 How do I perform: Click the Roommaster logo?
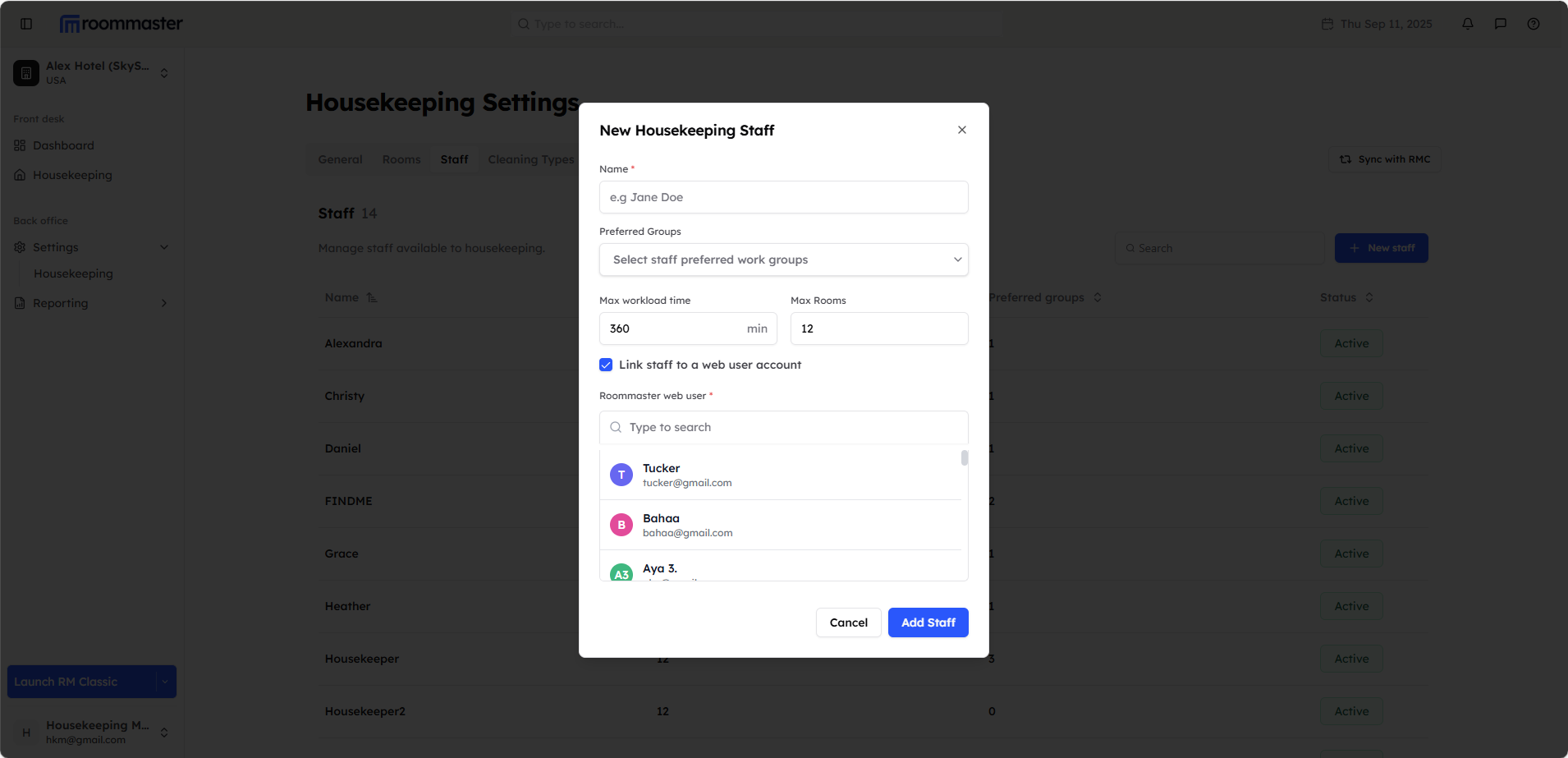(121, 24)
